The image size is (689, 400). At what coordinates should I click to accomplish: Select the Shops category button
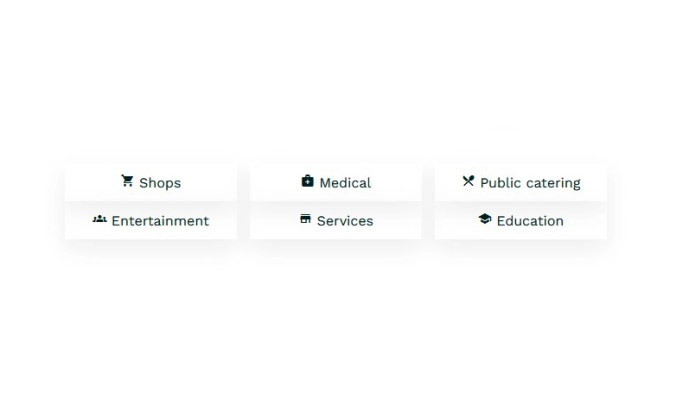tap(151, 183)
